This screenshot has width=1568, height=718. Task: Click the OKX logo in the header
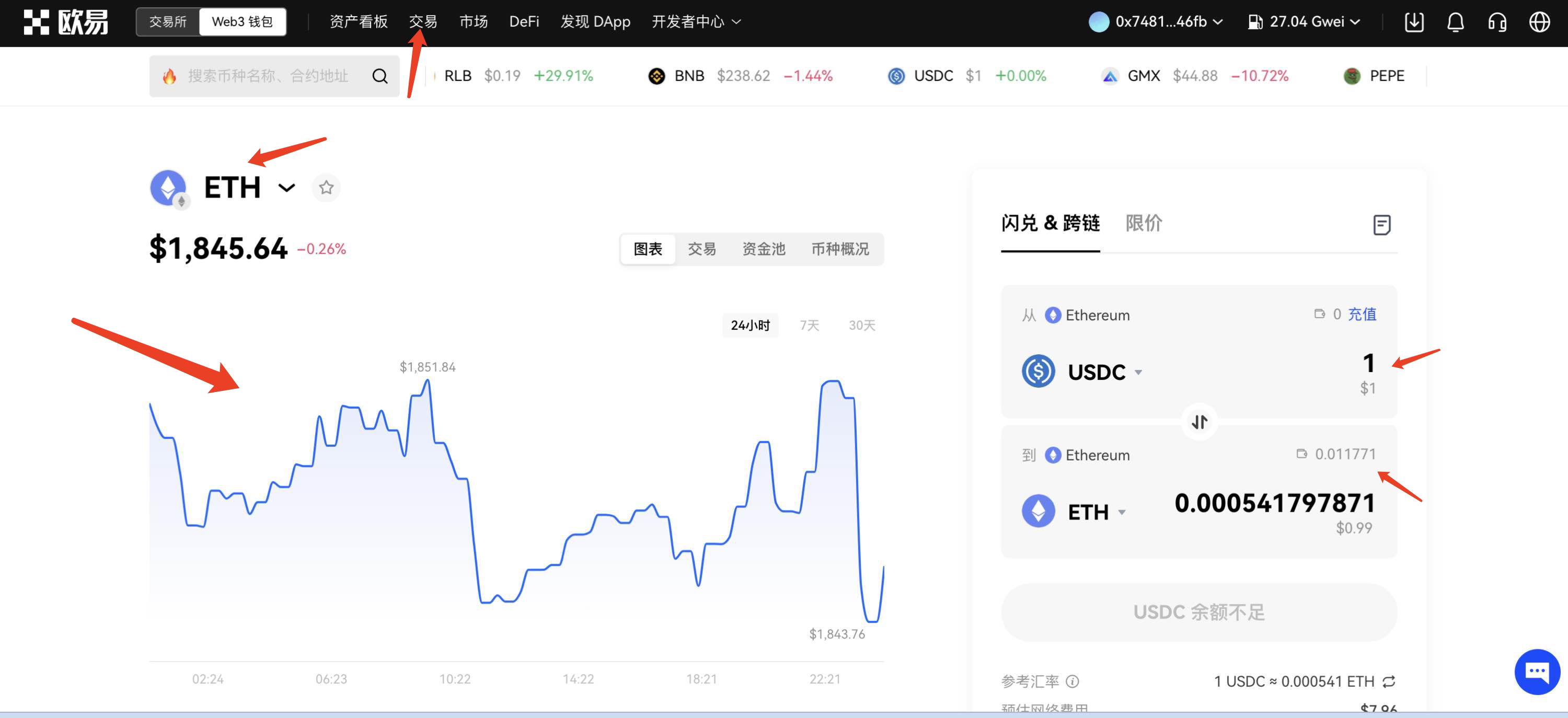[x=66, y=22]
